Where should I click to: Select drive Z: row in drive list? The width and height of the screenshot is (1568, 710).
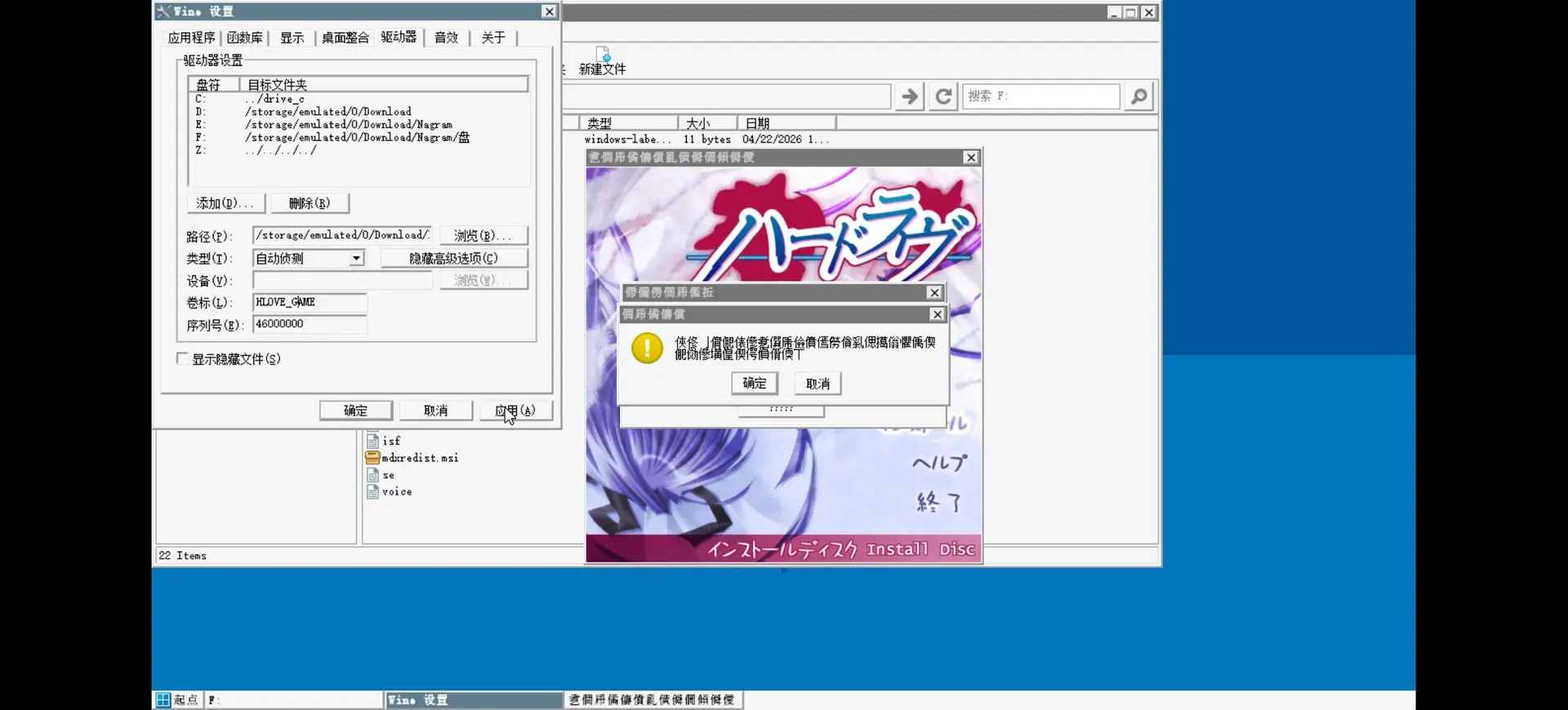click(x=358, y=151)
